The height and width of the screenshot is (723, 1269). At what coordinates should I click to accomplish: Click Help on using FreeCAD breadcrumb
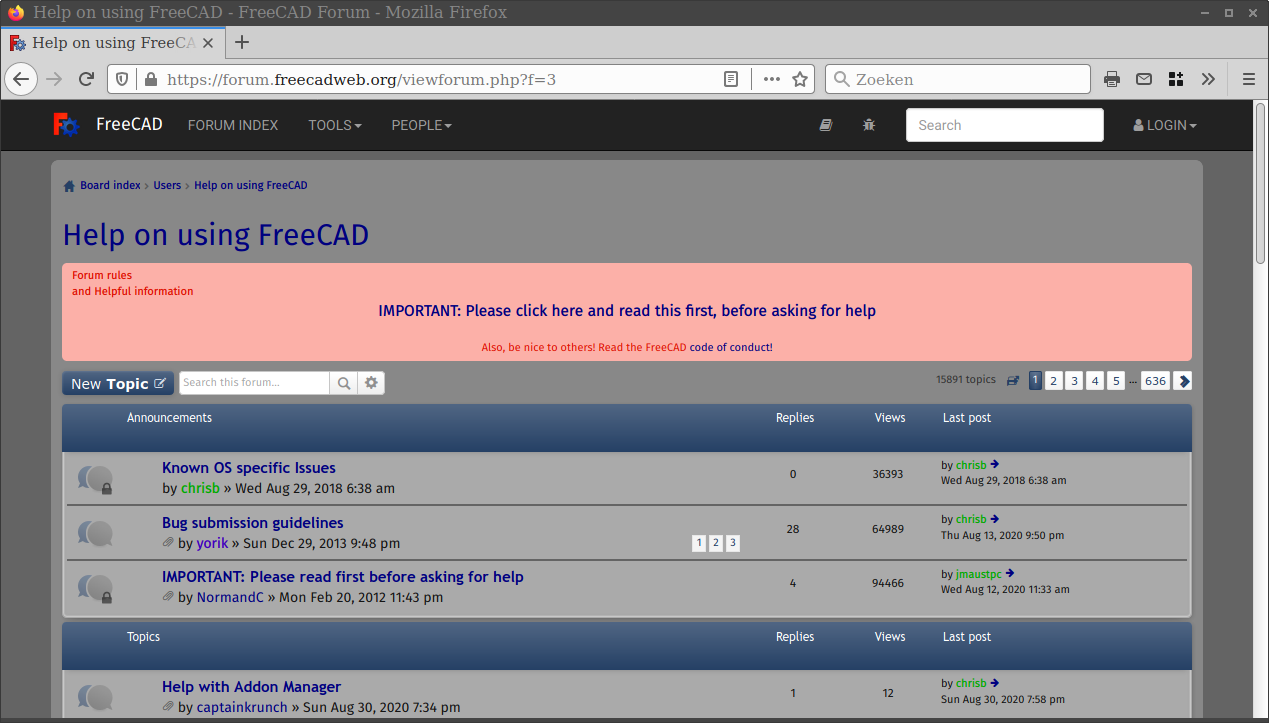click(x=251, y=186)
